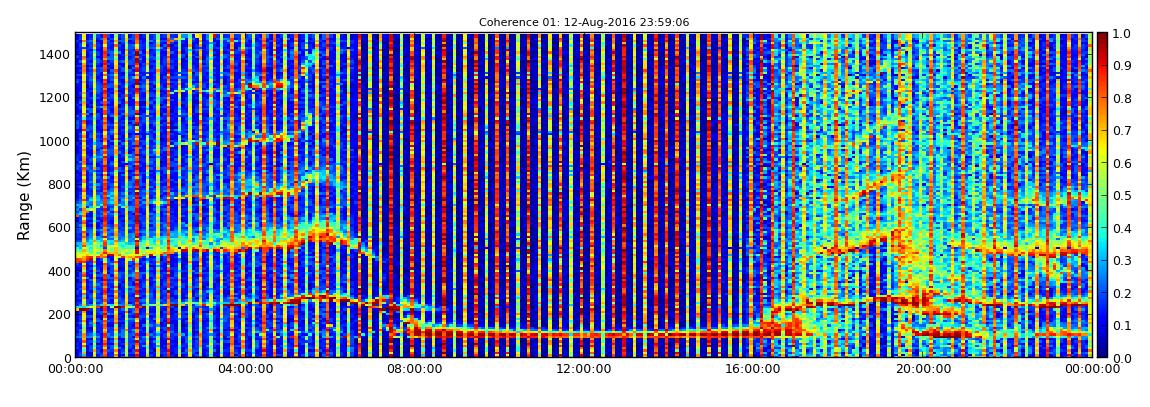
Task: Click the 800 range tick label
Action: 59,184
